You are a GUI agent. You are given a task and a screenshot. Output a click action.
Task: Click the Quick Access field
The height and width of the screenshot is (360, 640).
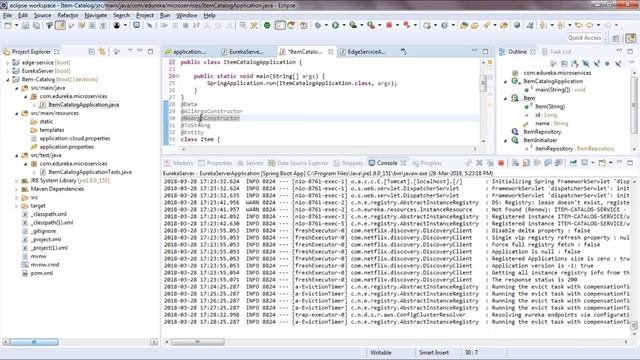pos(584,38)
